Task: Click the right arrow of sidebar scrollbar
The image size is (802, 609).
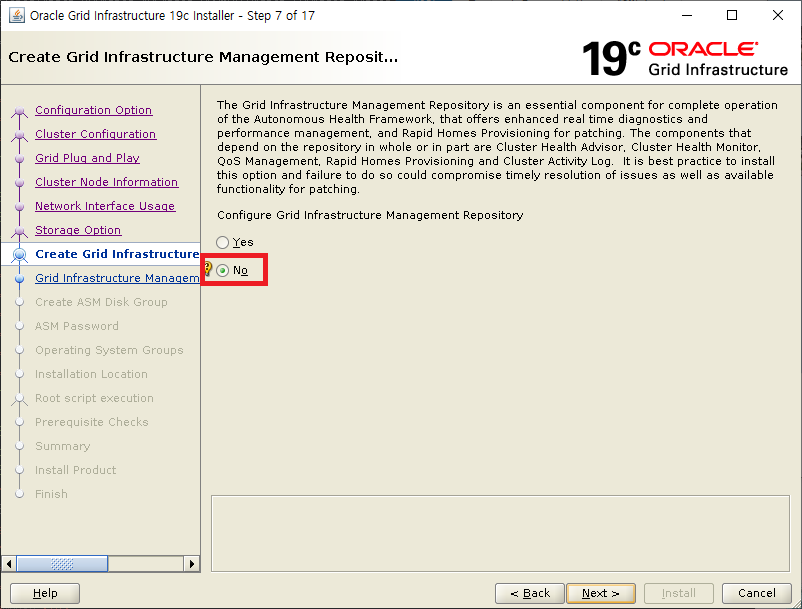Action: coord(191,564)
